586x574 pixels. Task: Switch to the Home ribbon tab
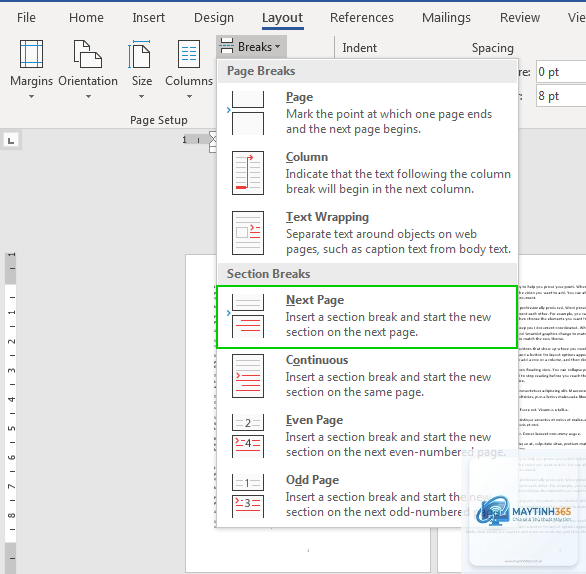coord(86,18)
